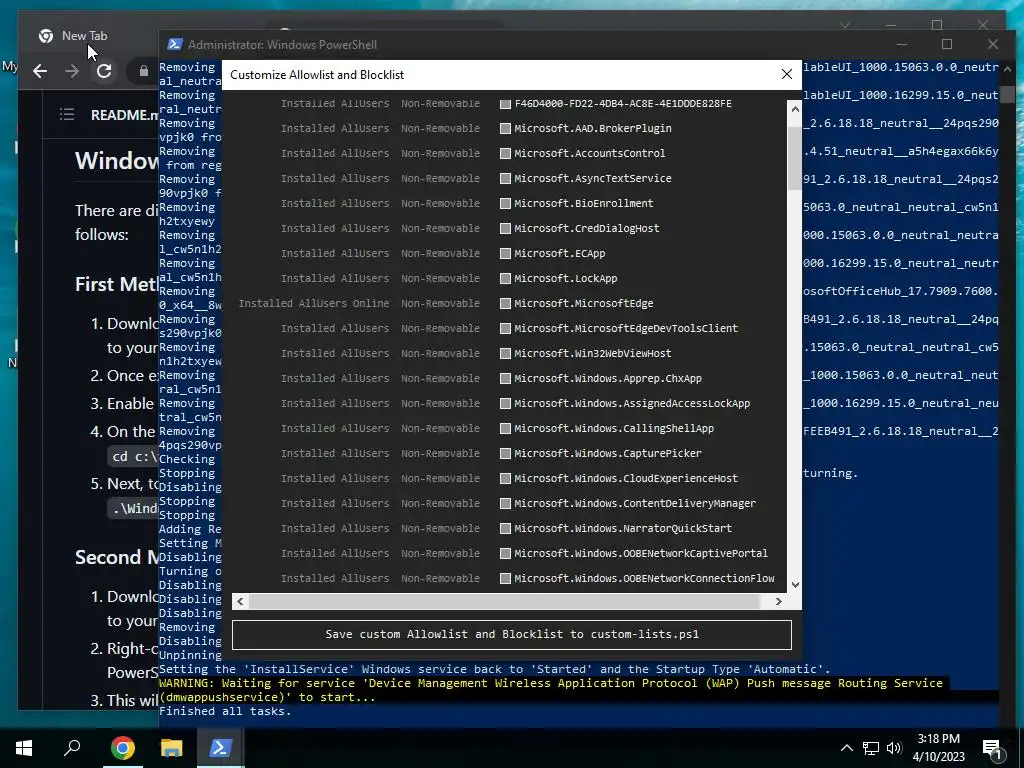The height and width of the screenshot is (768, 1024).
Task: Open File Explorer from the taskbar
Action: click(171, 748)
